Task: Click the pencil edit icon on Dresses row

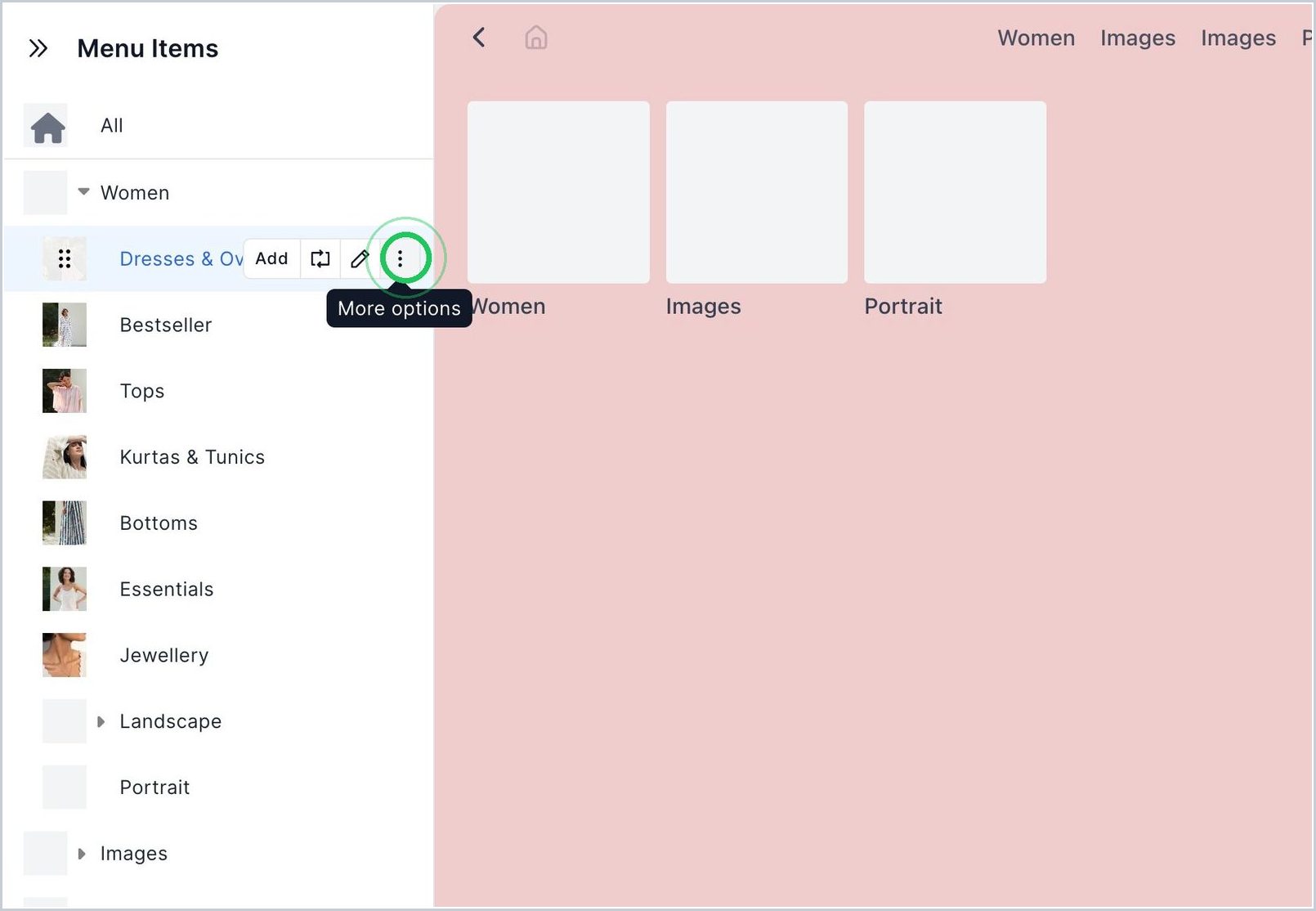Action: point(360,259)
